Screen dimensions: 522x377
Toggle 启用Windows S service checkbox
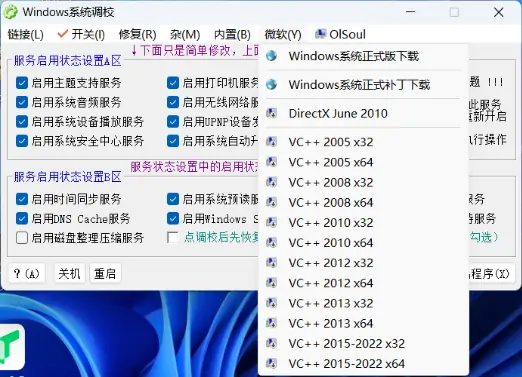coord(173,218)
